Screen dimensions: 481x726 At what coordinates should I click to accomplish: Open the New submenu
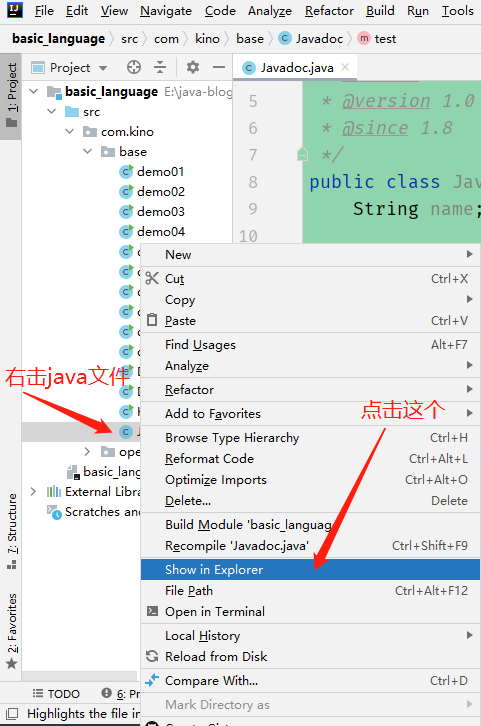(x=310, y=255)
